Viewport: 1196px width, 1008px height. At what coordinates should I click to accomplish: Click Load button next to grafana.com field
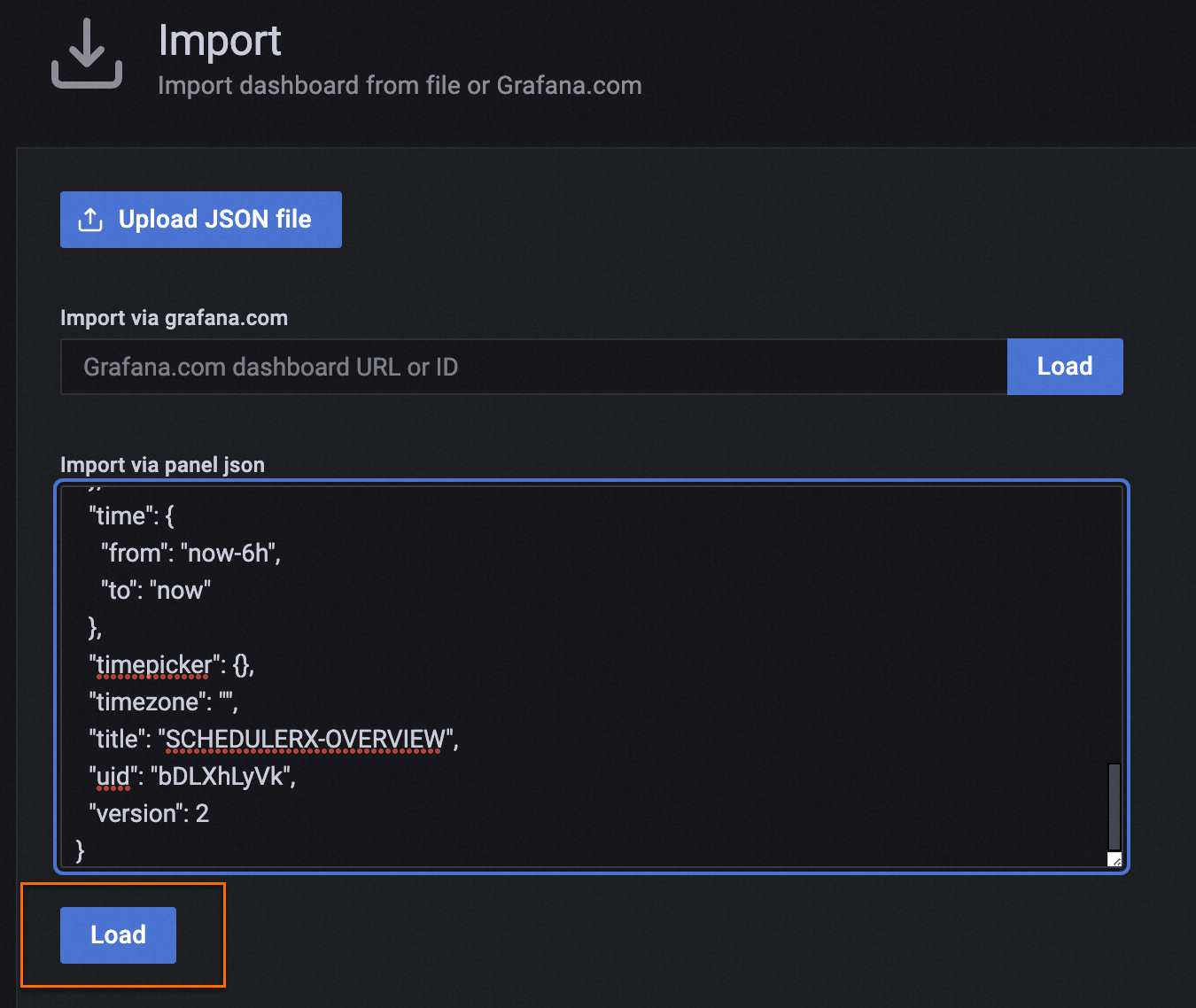pyautogui.click(x=1065, y=367)
